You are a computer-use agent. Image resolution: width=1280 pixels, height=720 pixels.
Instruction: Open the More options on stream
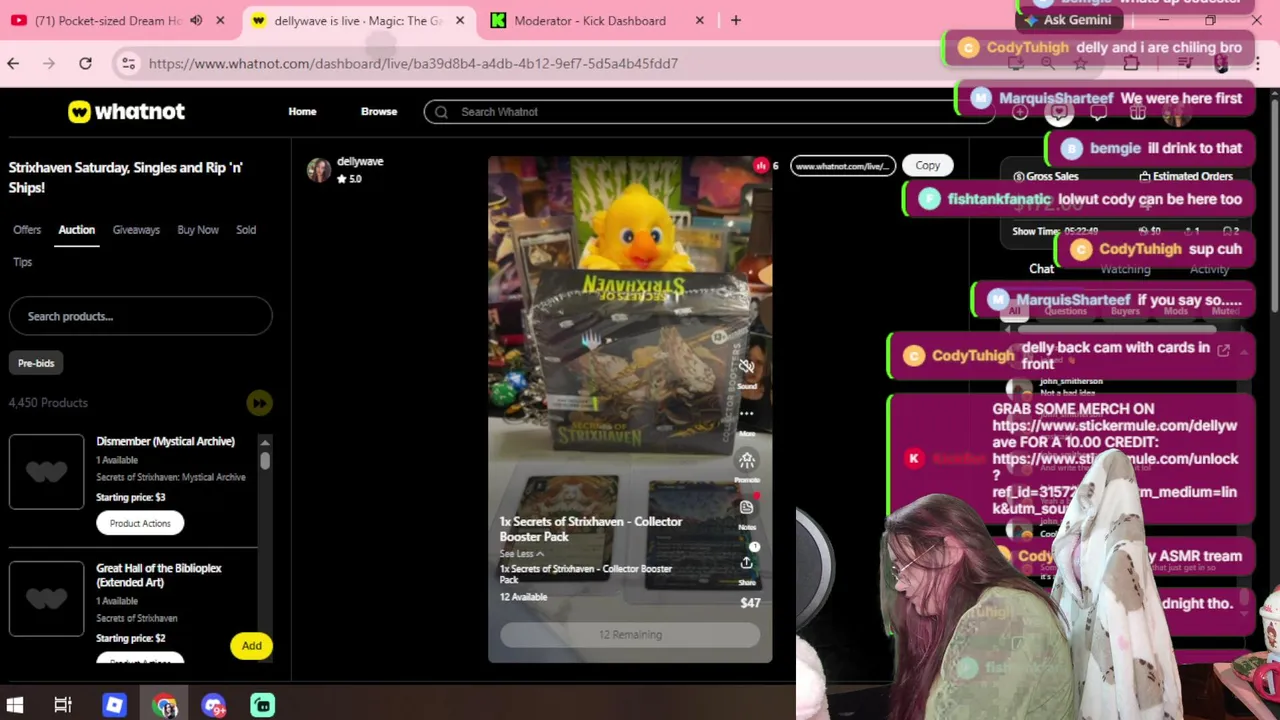coord(747,413)
